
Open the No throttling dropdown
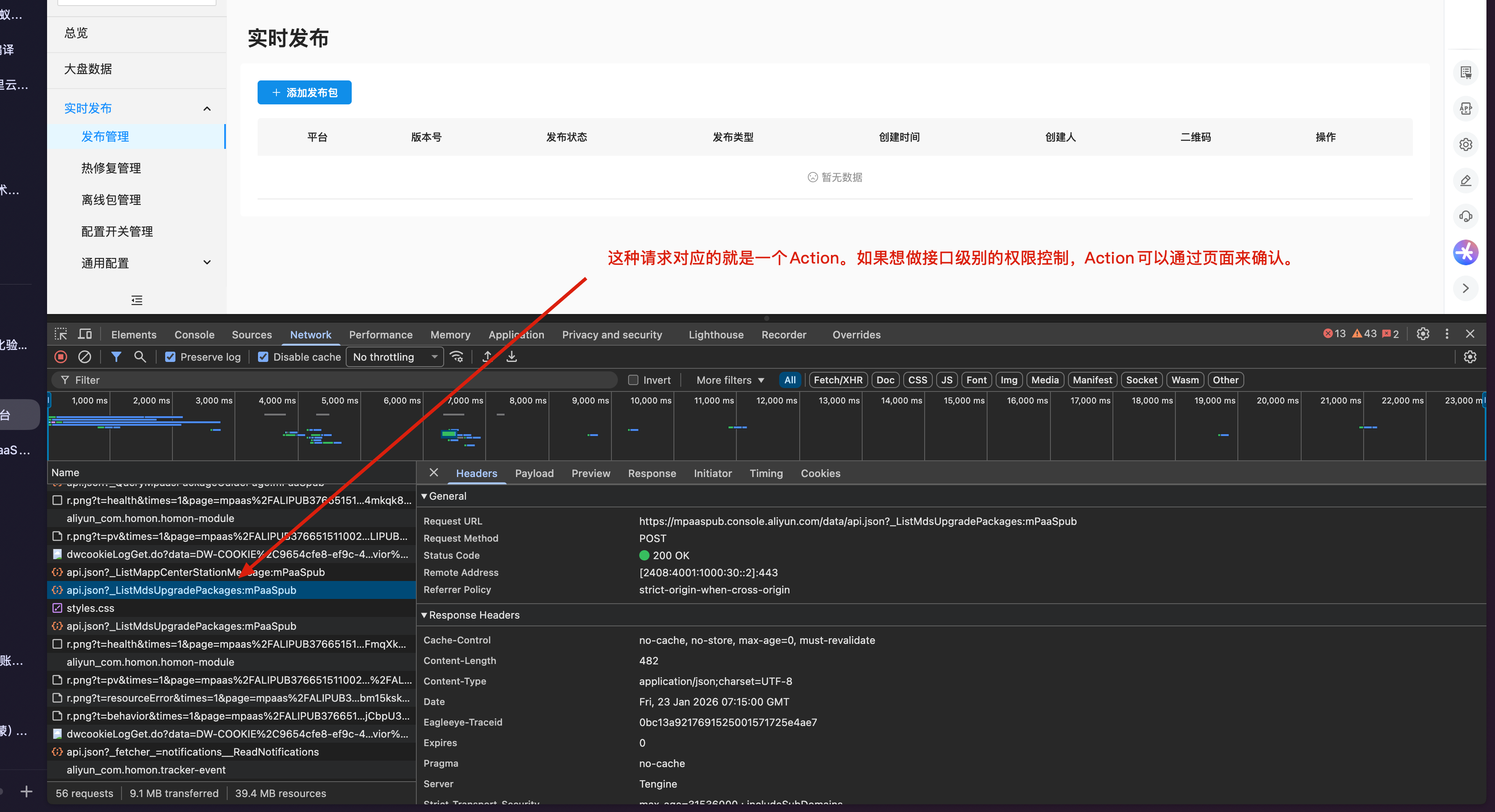coord(395,357)
